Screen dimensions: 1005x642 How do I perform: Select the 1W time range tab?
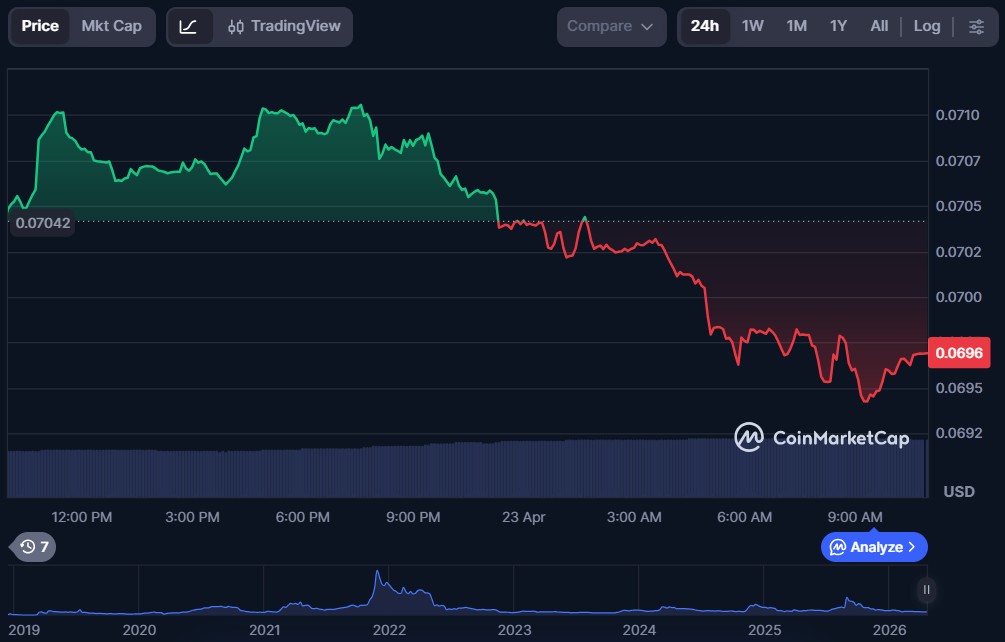point(753,26)
